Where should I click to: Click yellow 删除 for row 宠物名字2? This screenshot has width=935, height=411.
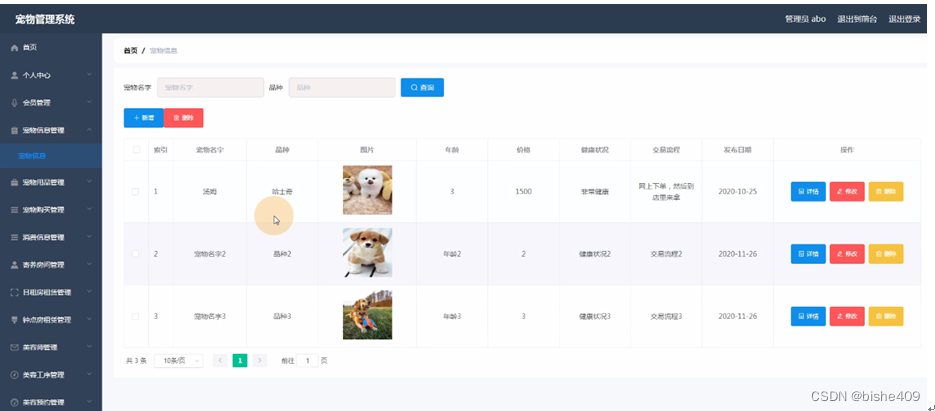886,254
